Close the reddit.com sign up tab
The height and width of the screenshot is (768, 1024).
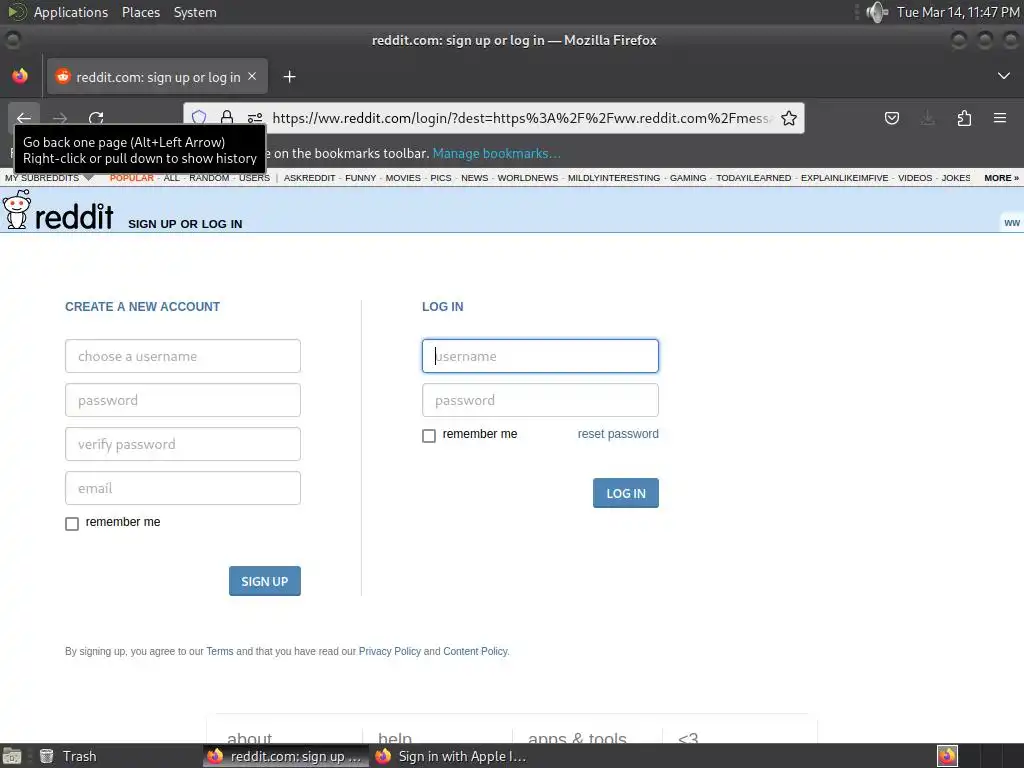pyautogui.click(x=252, y=76)
